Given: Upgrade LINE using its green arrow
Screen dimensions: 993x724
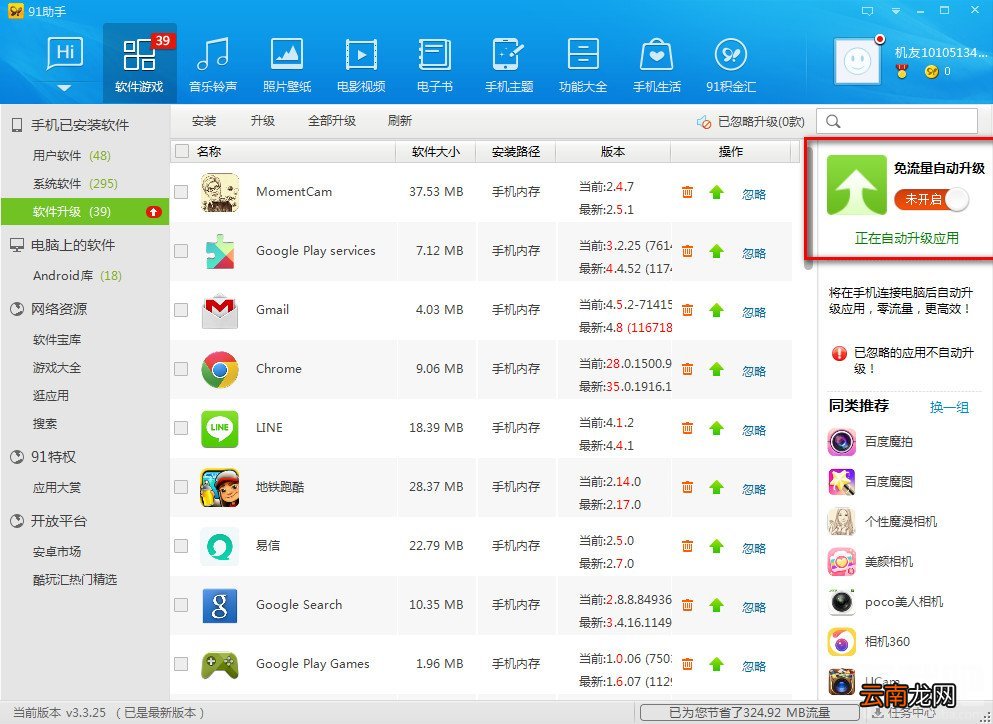Looking at the screenshot, I should (x=716, y=428).
